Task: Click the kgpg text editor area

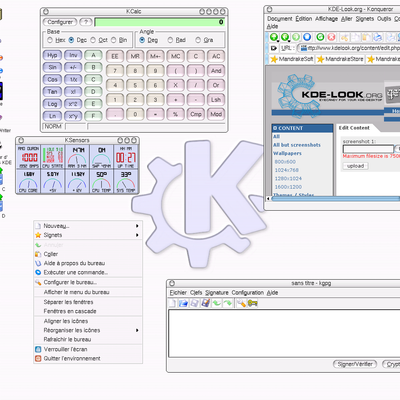Action: [x=284, y=333]
